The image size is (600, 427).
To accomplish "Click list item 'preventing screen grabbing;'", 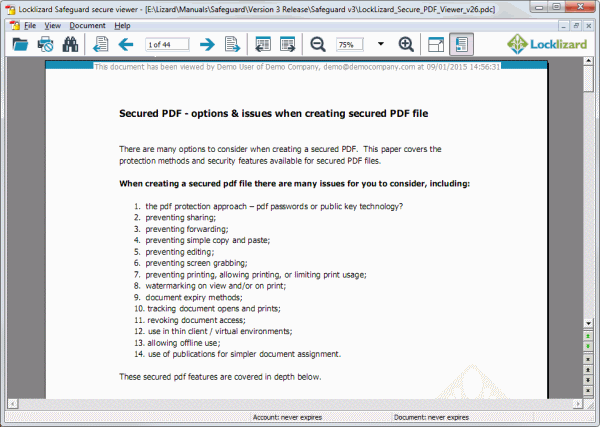I will (196, 263).
